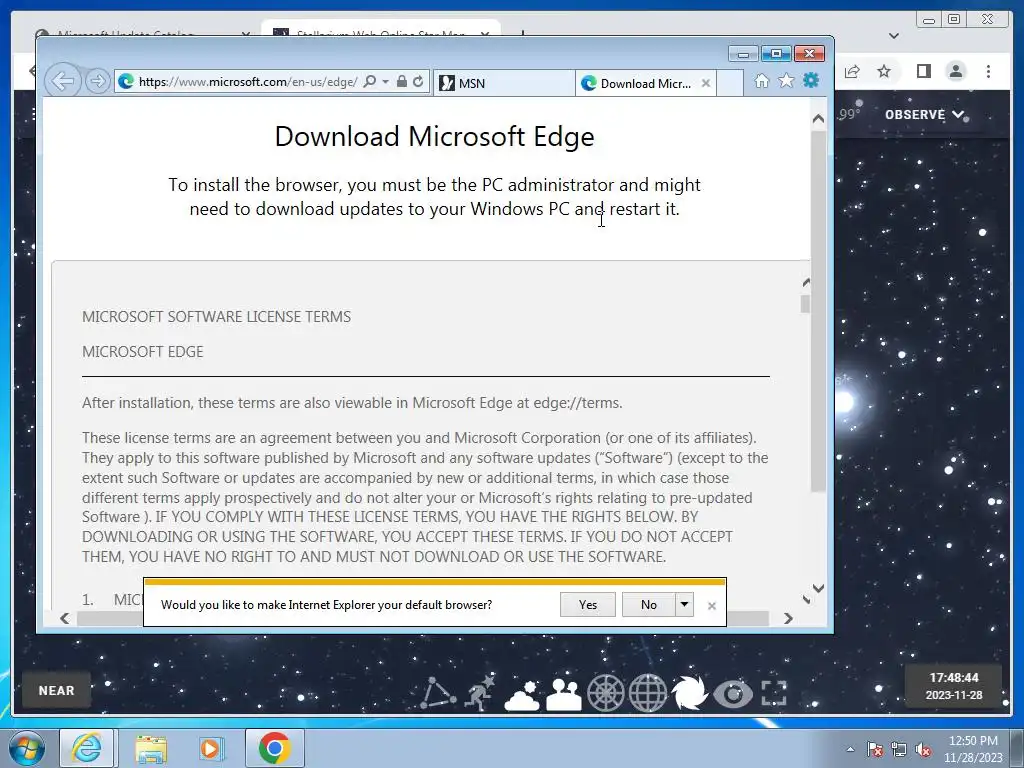
Task: Click the license terms scrollbar thumb
Action: [x=805, y=304]
